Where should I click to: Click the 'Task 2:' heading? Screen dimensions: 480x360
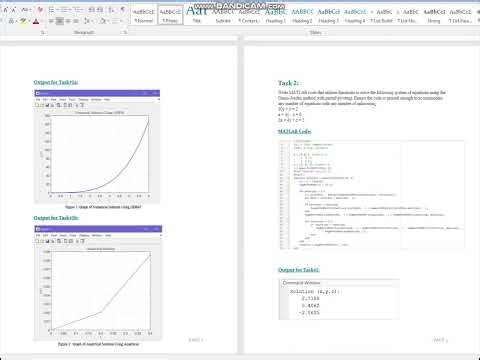pyautogui.click(x=288, y=83)
